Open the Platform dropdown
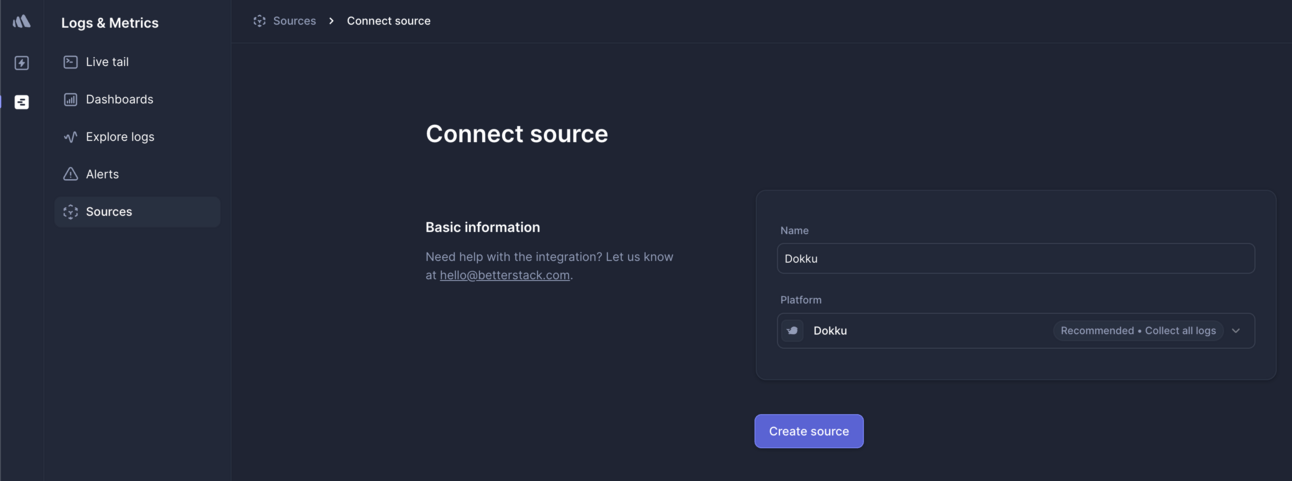 [x=1015, y=331]
